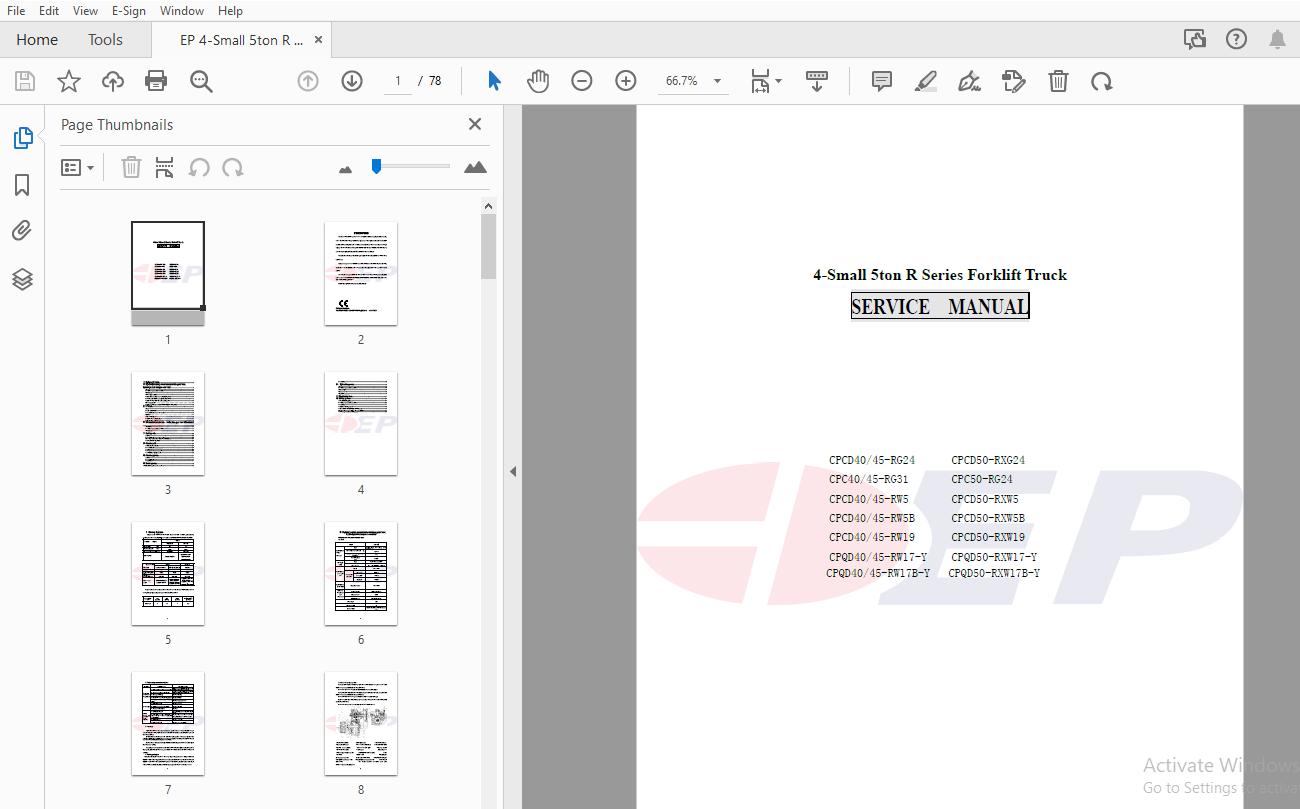Image resolution: width=1300 pixels, height=809 pixels.
Task: Open the Help question mark icon
Action: click(1236, 39)
